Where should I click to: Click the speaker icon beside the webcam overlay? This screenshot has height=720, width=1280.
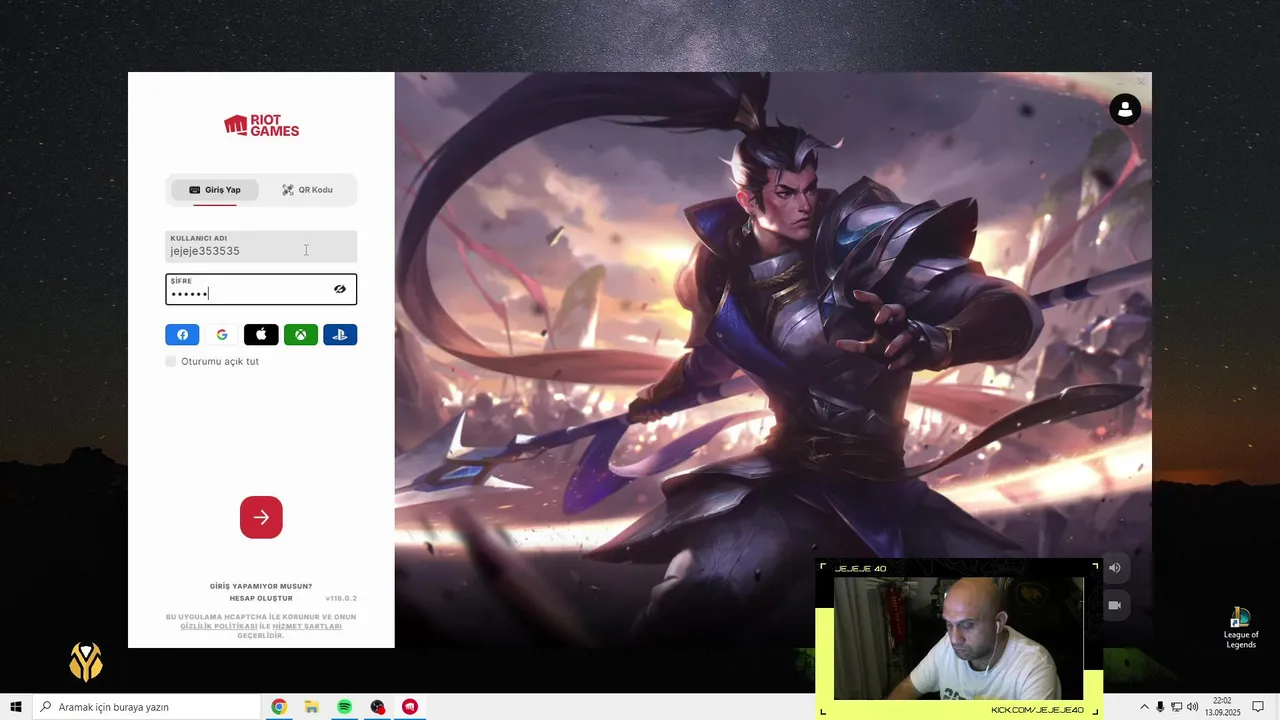click(x=1115, y=568)
